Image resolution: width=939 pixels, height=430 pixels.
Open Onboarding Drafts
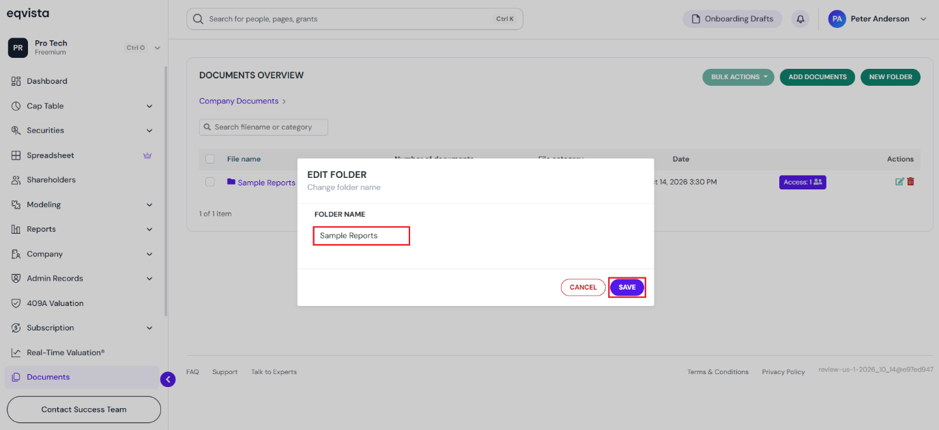pyautogui.click(x=732, y=19)
